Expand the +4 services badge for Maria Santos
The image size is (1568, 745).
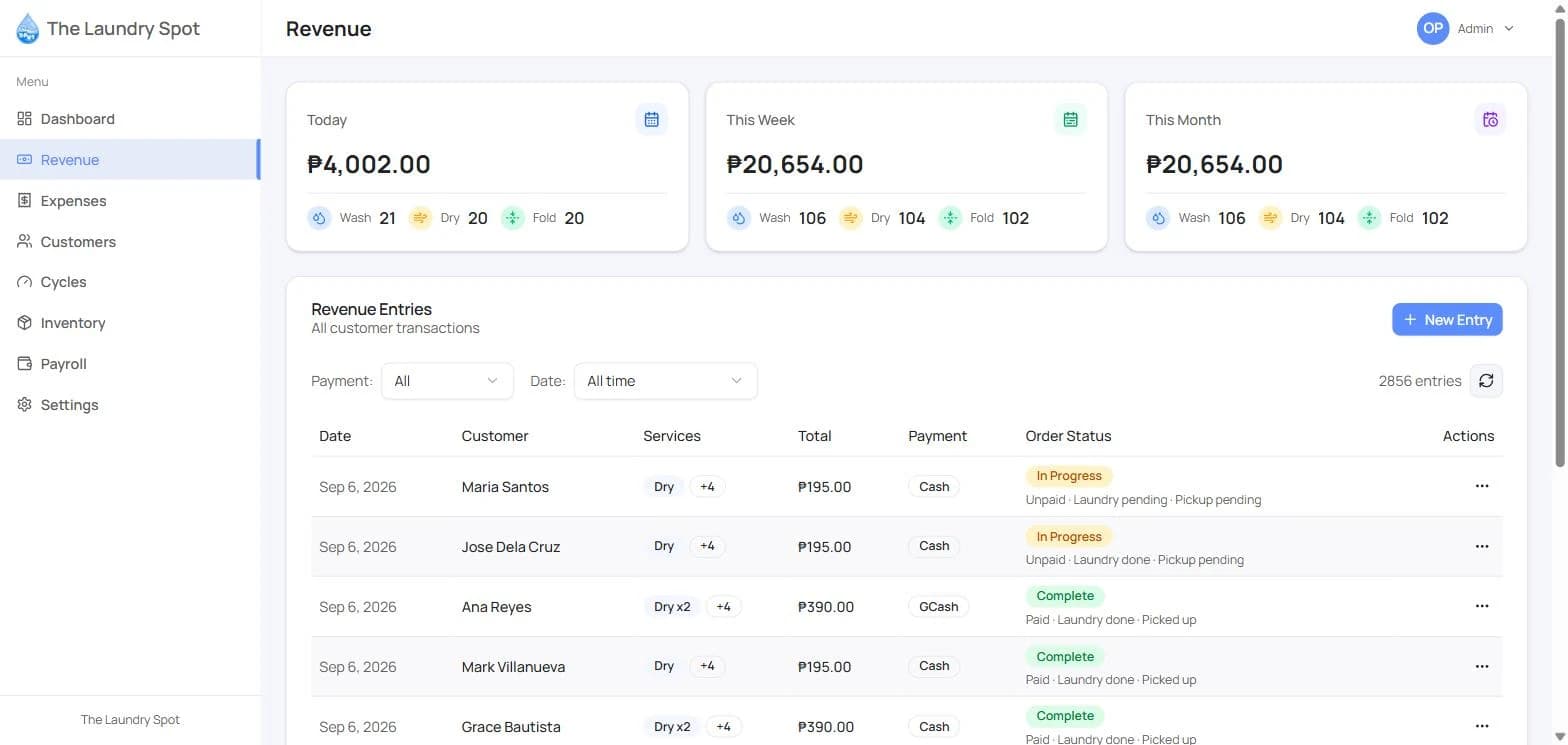click(x=707, y=487)
